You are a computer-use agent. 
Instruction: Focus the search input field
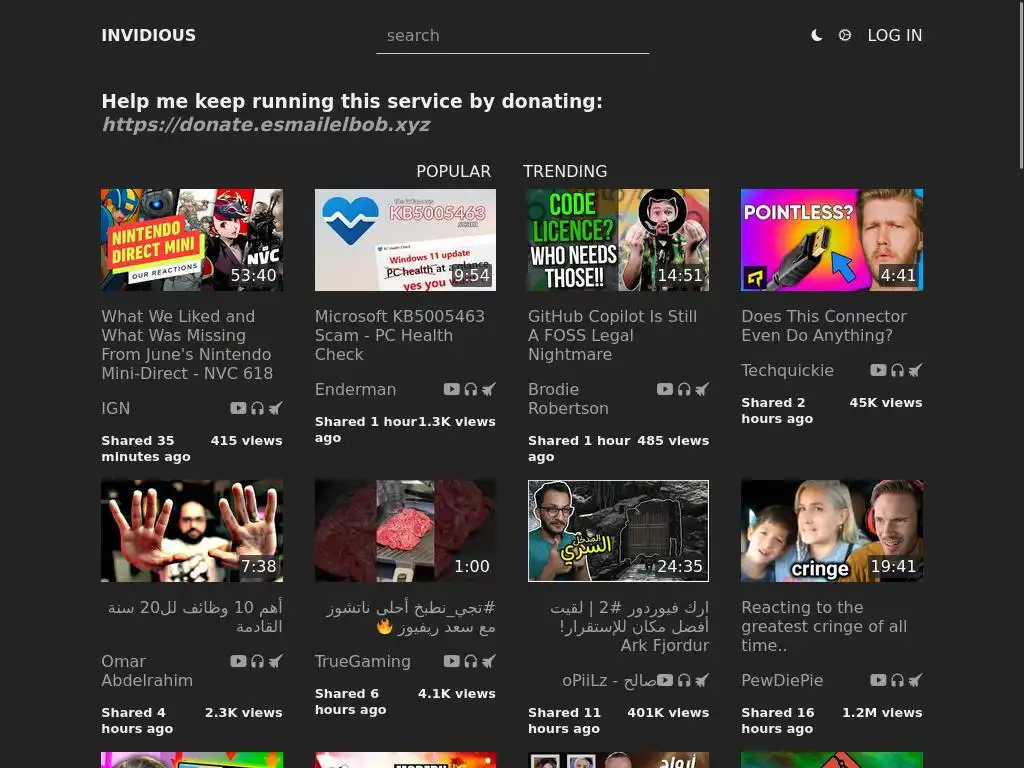point(513,36)
